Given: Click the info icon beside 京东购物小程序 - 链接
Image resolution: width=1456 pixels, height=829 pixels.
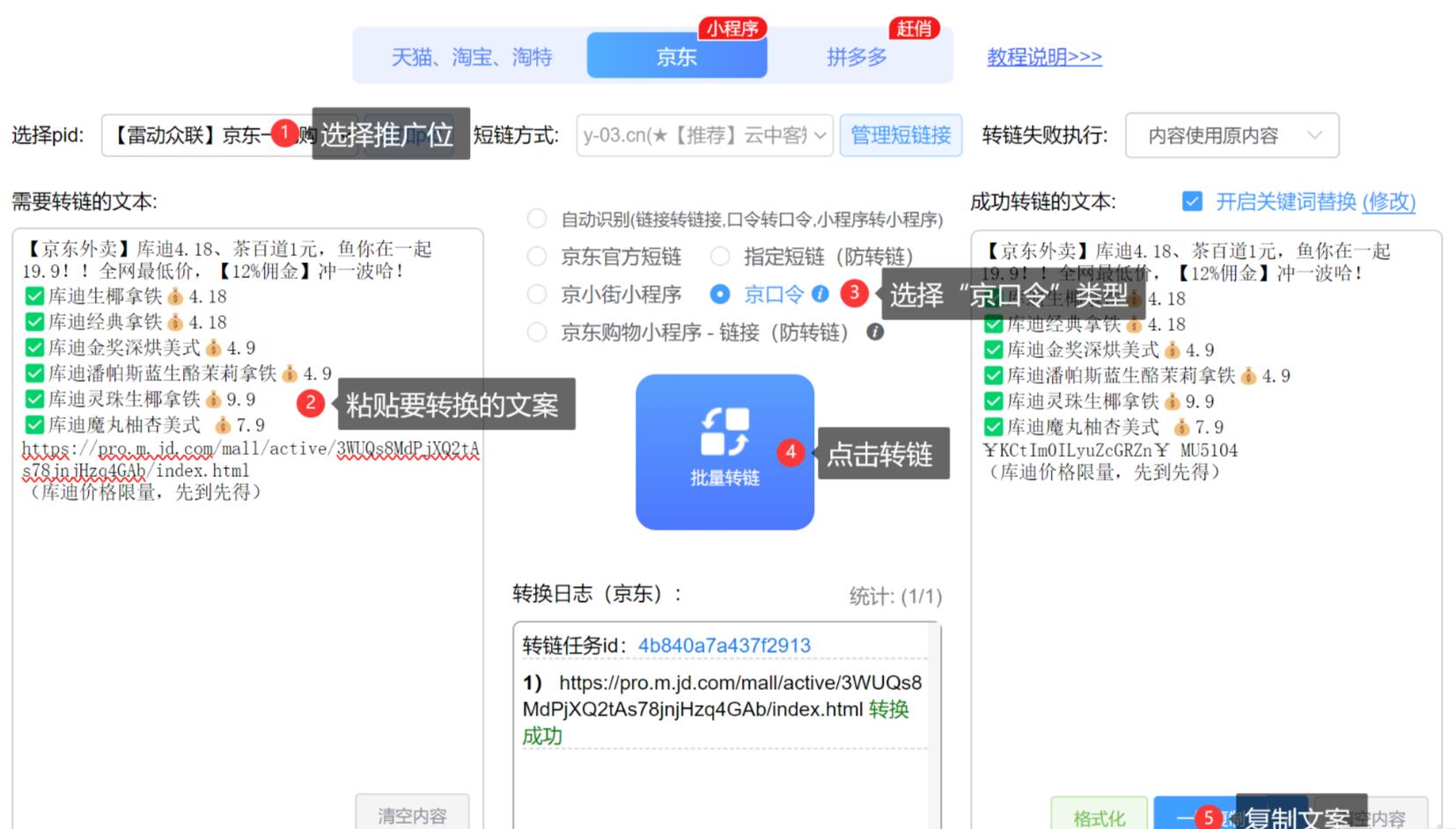Looking at the screenshot, I should (x=875, y=332).
